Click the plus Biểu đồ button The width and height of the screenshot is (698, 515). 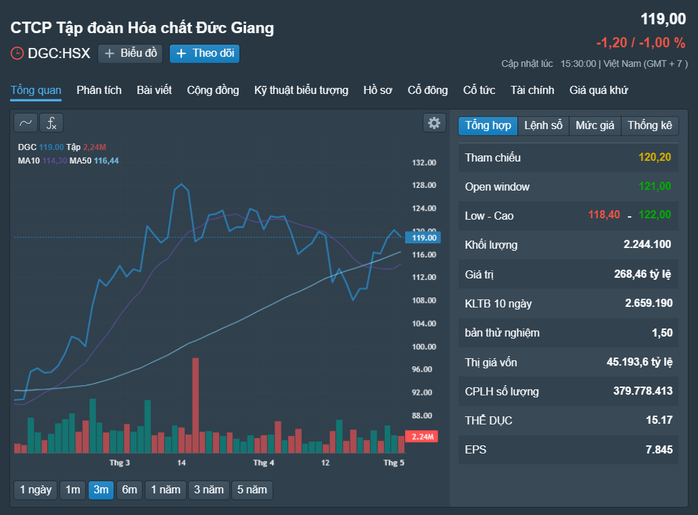tap(130, 53)
